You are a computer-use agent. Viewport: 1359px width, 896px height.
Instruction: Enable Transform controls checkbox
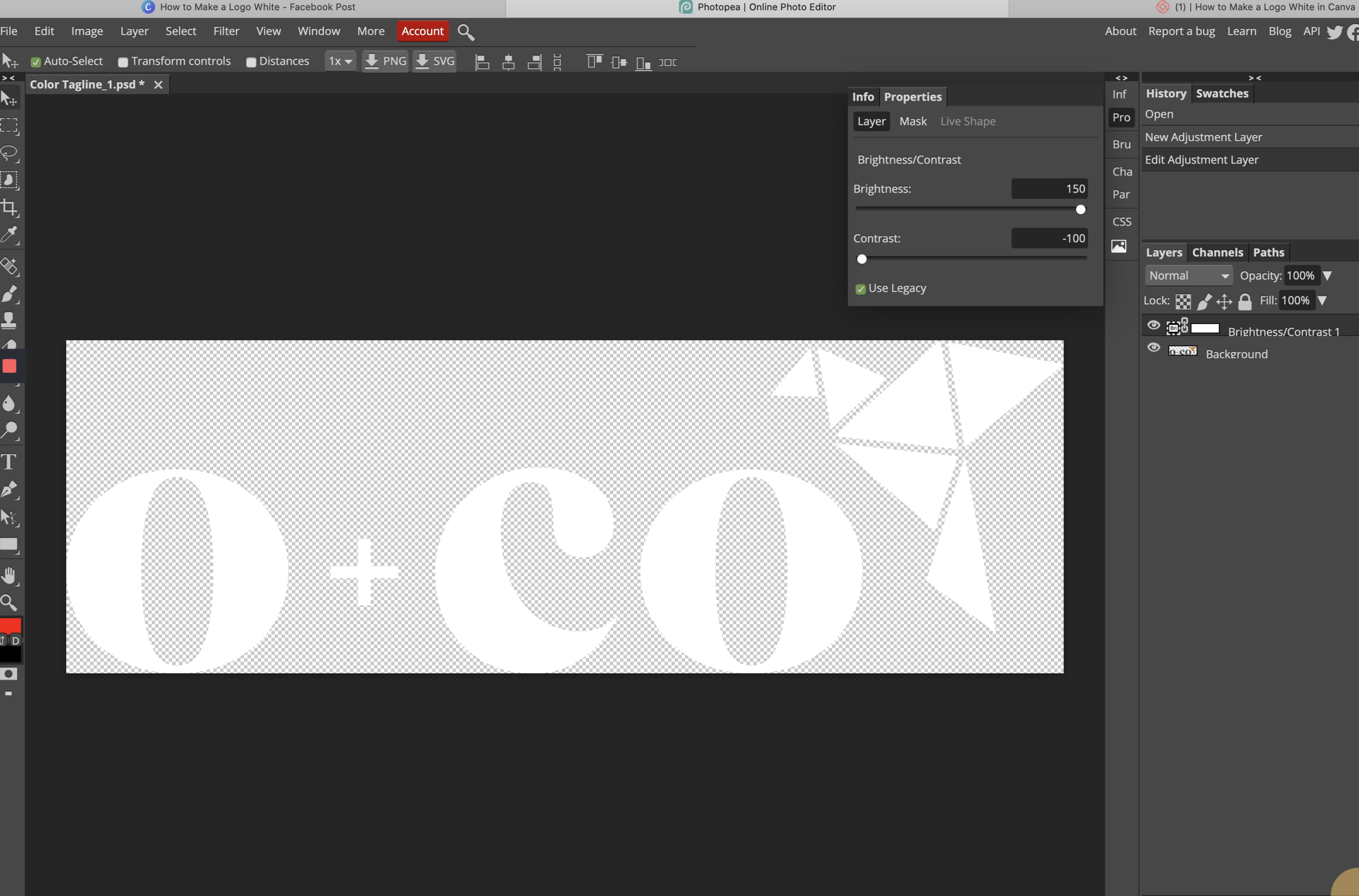pyautogui.click(x=123, y=63)
